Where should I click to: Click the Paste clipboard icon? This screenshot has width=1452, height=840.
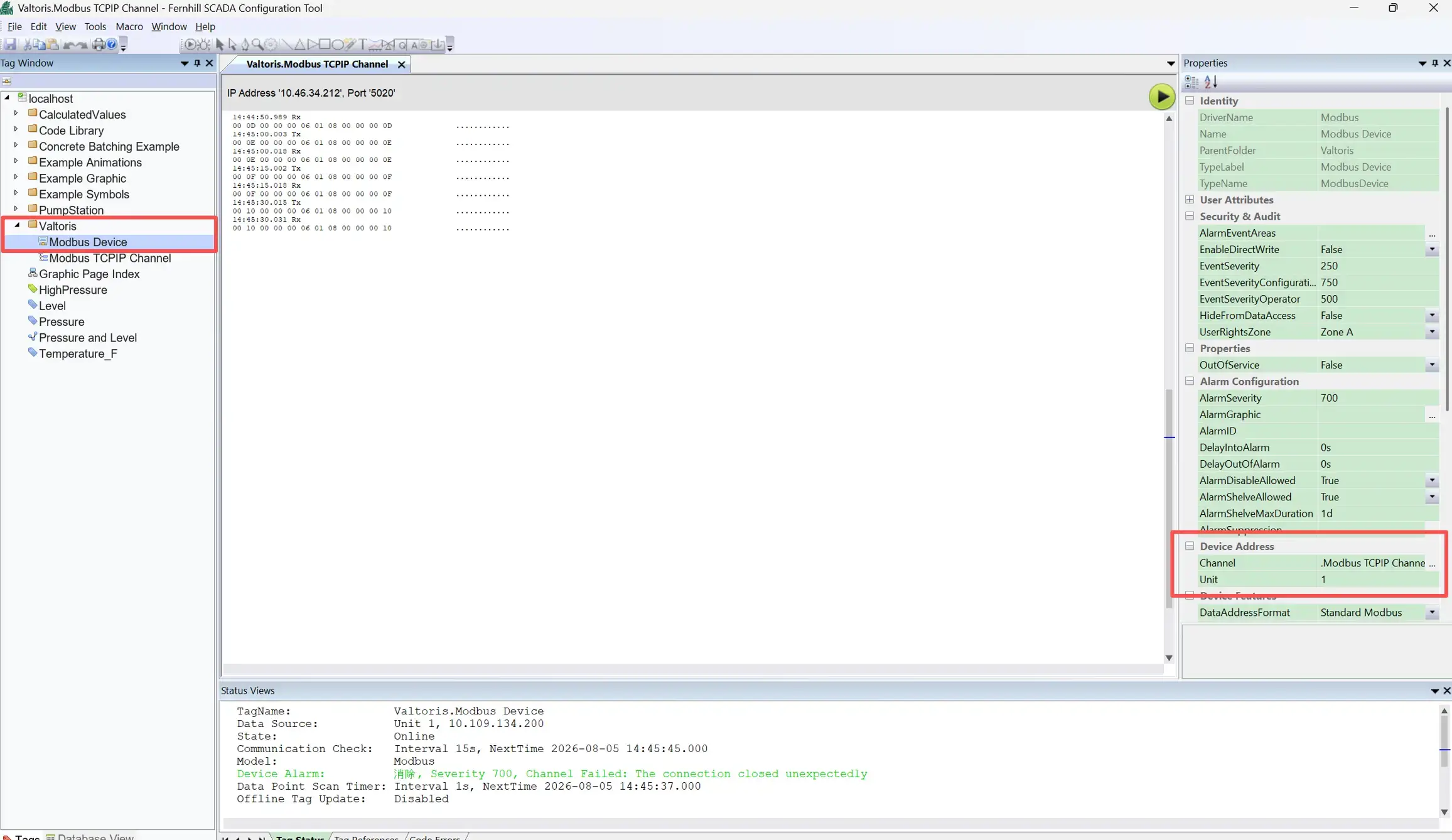[x=53, y=45]
